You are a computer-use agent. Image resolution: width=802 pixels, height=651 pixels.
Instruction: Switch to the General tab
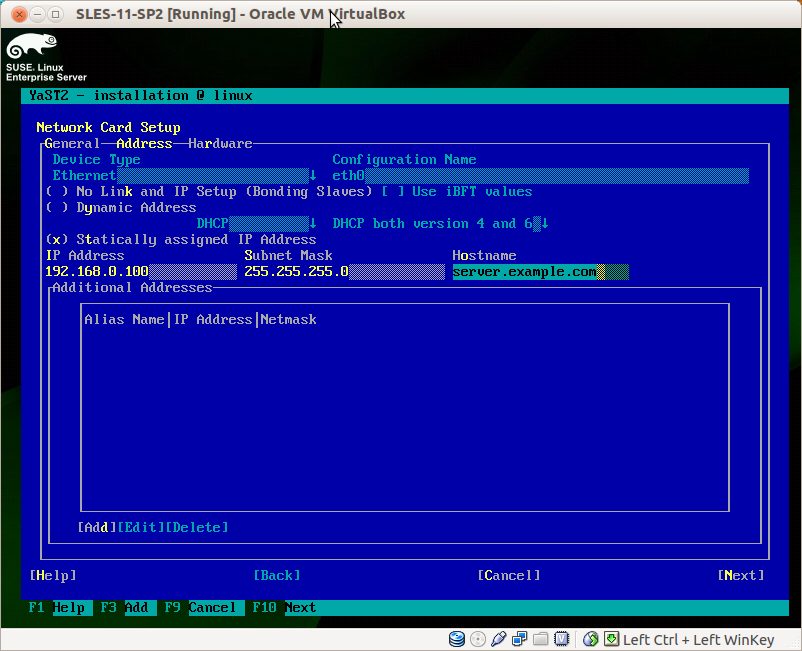click(x=72, y=144)
